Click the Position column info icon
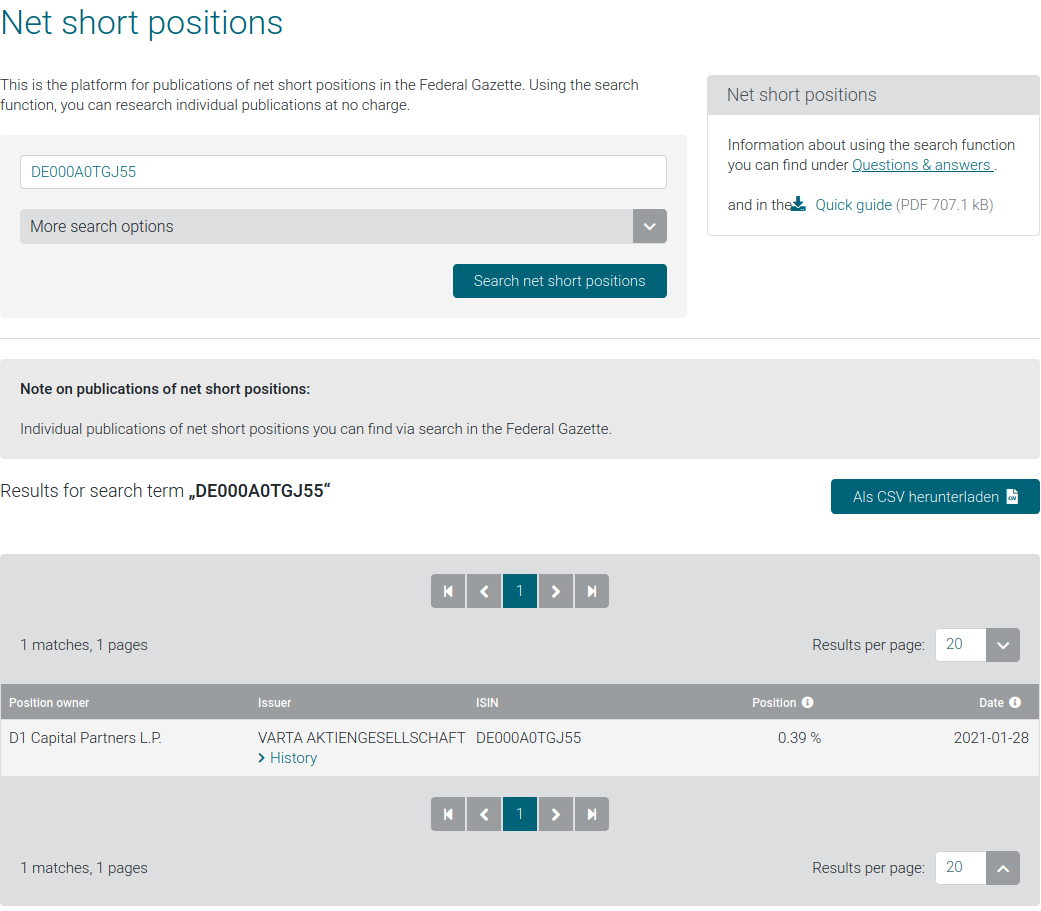Screen dimensions: 1041x911 click(x=808, y=703)
